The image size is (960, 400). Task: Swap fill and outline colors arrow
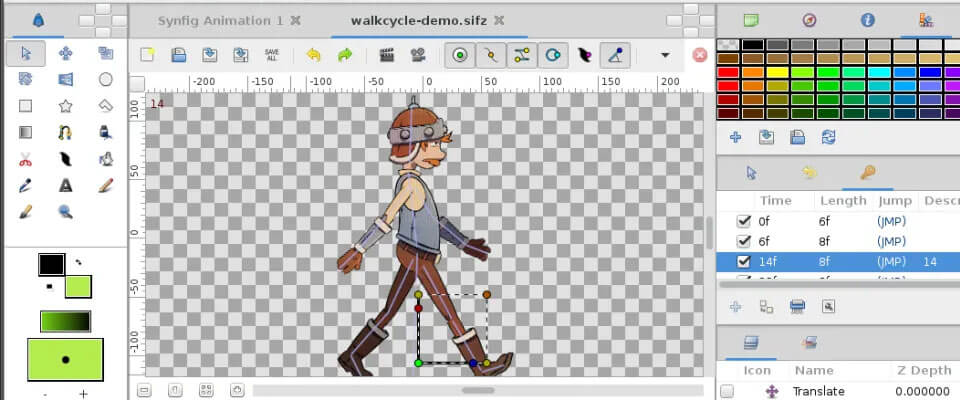[x=78, y=263]
